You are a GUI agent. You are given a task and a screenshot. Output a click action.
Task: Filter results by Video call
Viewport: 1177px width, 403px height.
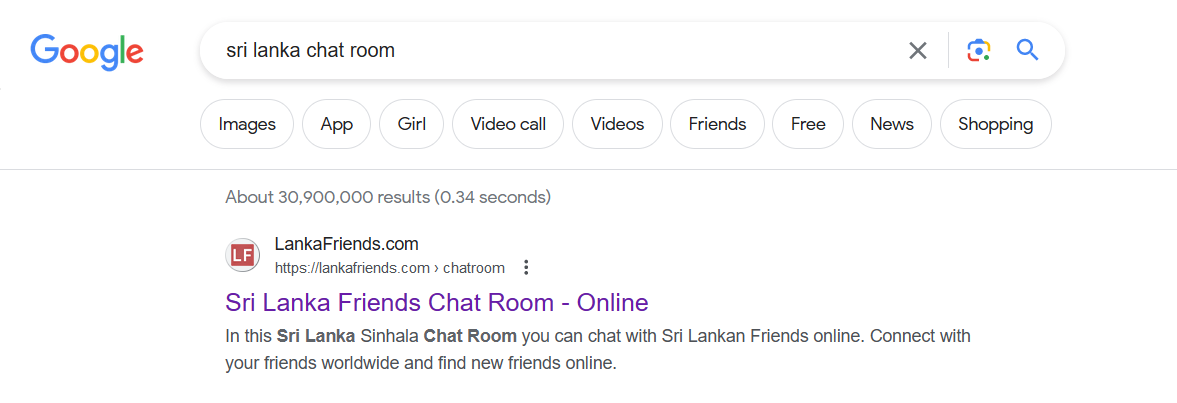click(x=508, y=124)
